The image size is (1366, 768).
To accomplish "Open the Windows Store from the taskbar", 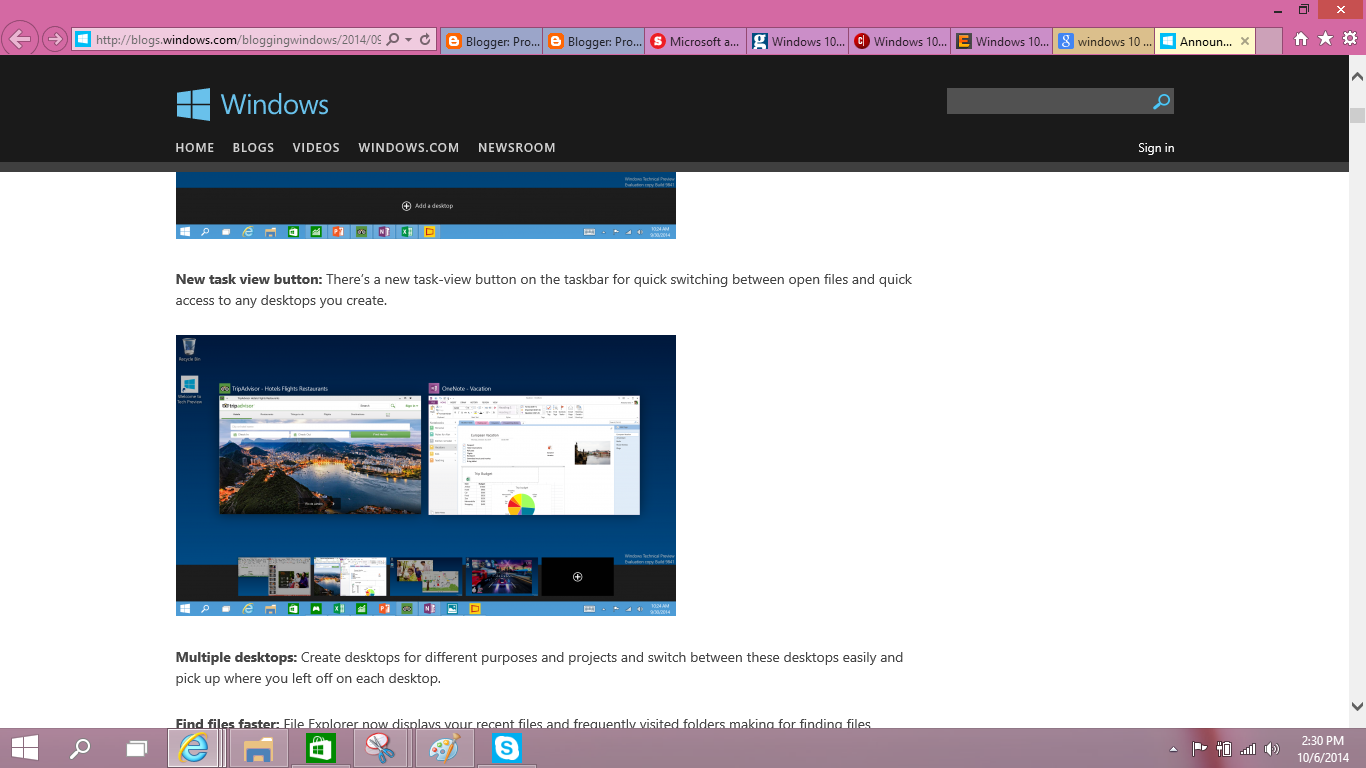I will [320, 747].
